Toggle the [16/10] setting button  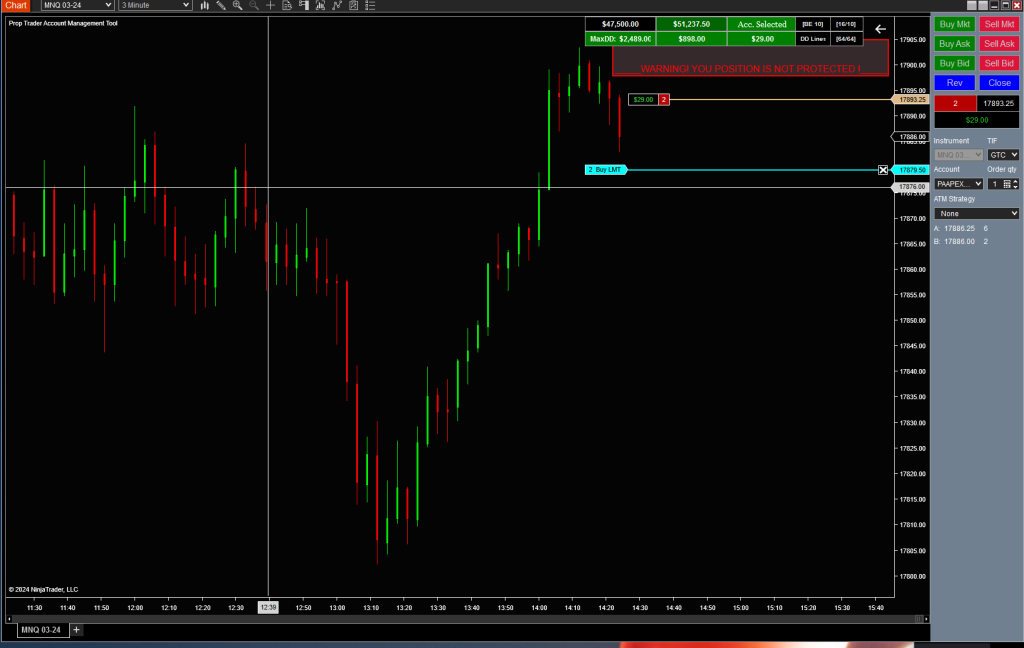pos(846,24)
